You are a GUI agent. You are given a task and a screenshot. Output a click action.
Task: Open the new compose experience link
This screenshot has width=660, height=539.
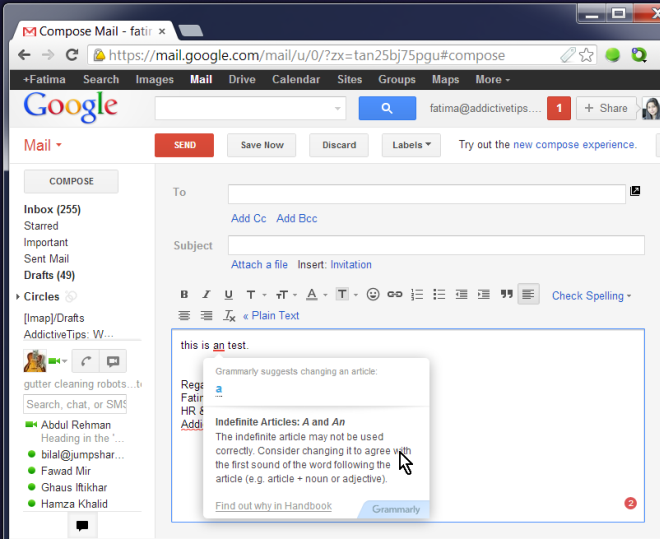[575, 145]
